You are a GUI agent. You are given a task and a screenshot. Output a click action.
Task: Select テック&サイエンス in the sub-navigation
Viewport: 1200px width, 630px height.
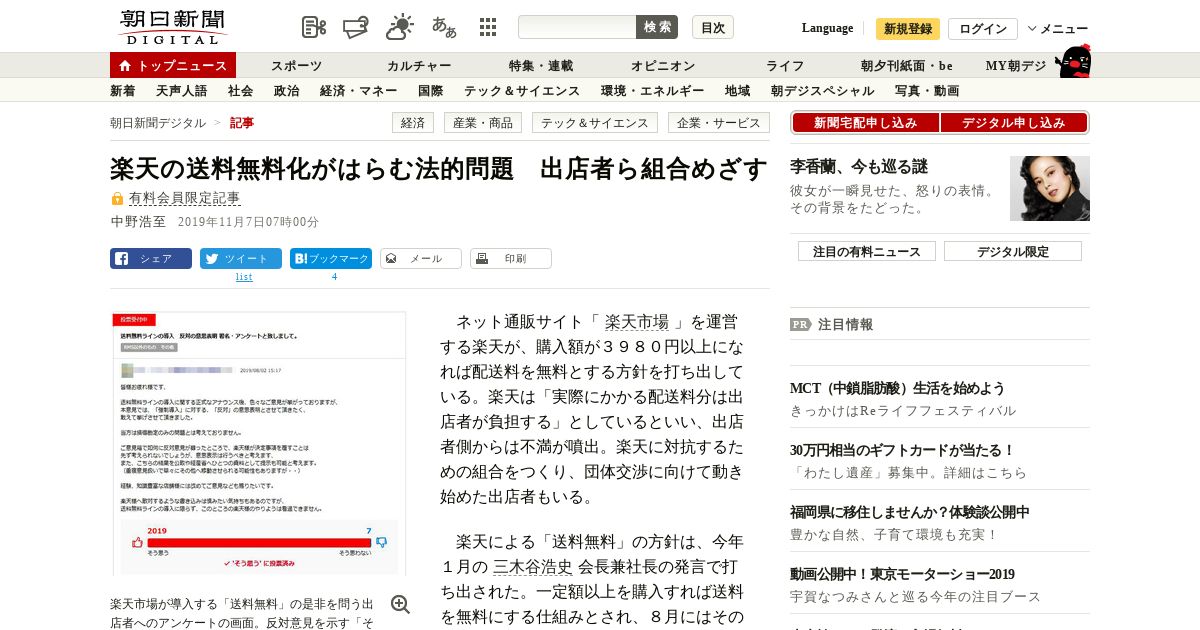[522, 91]
